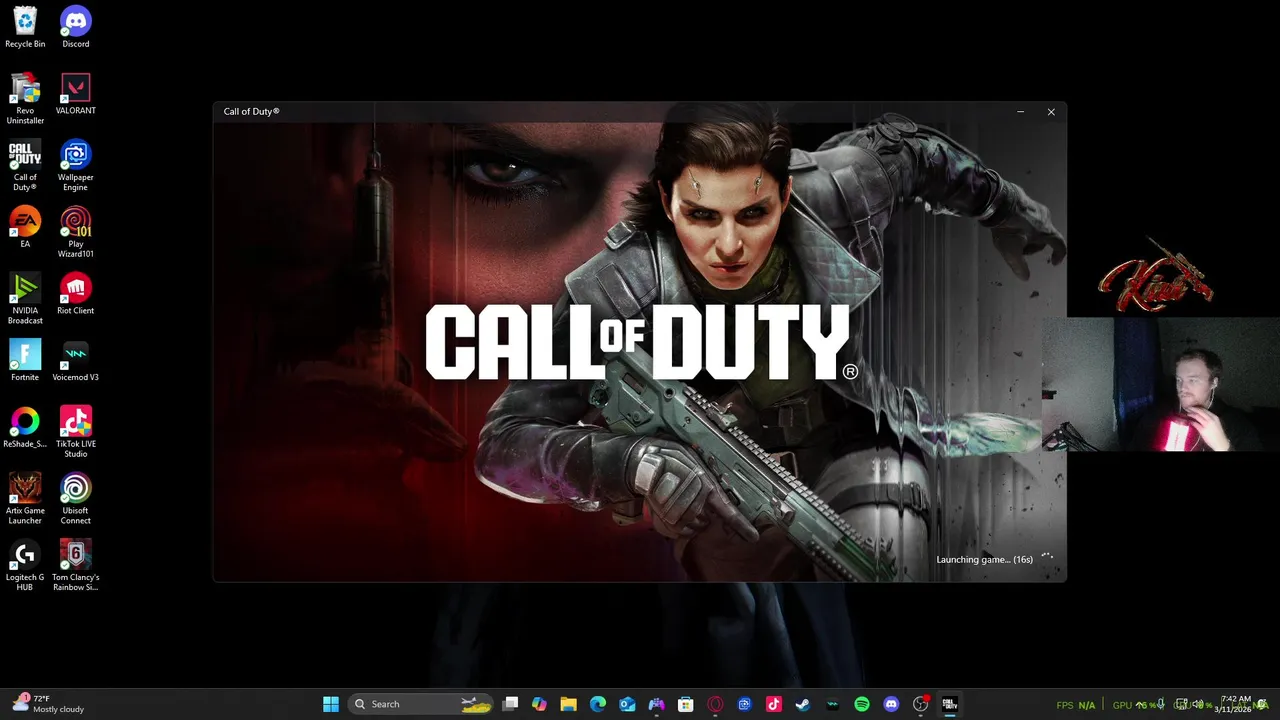Open Outlook from the taskbar
This screenshot has width=1280, height=720.
pyautogui.click(x=627, y=704)
